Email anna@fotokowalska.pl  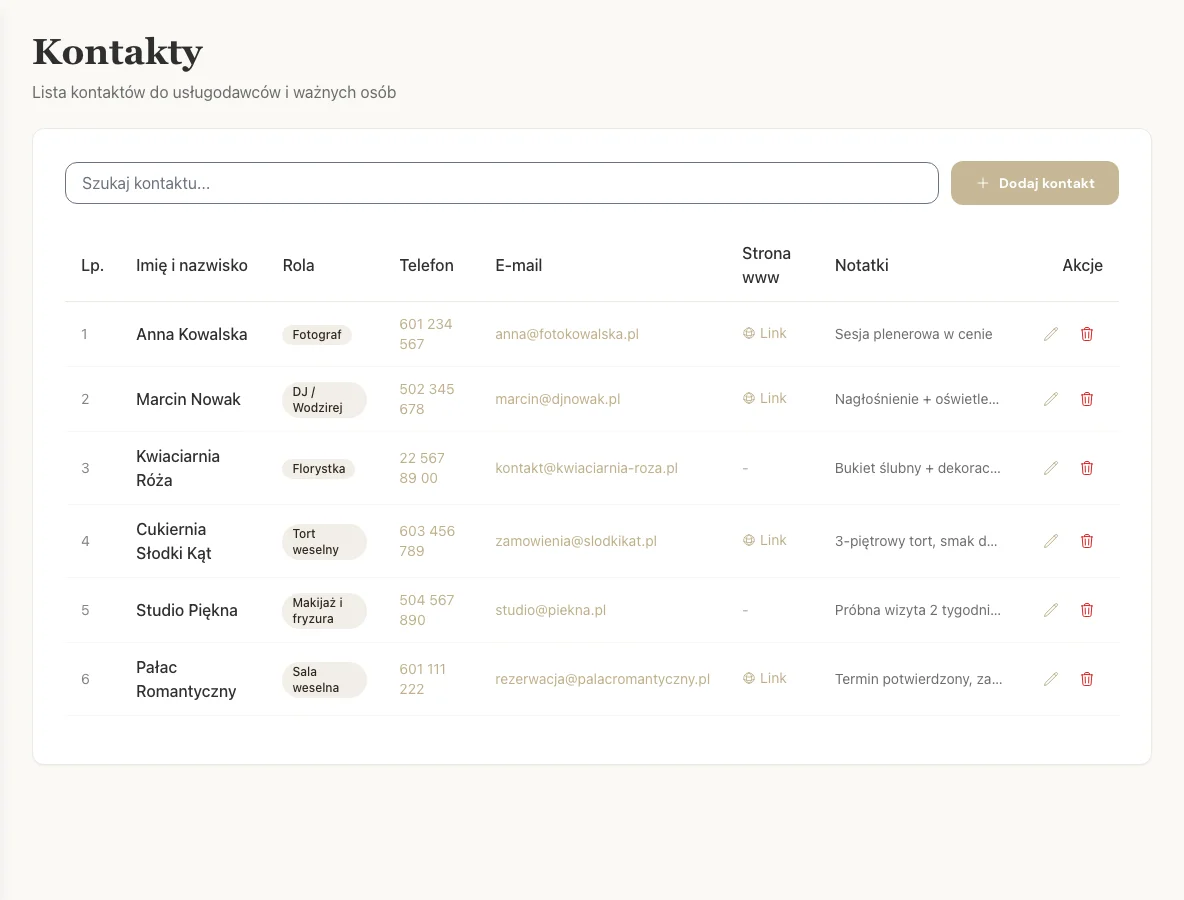pos(566,334)
